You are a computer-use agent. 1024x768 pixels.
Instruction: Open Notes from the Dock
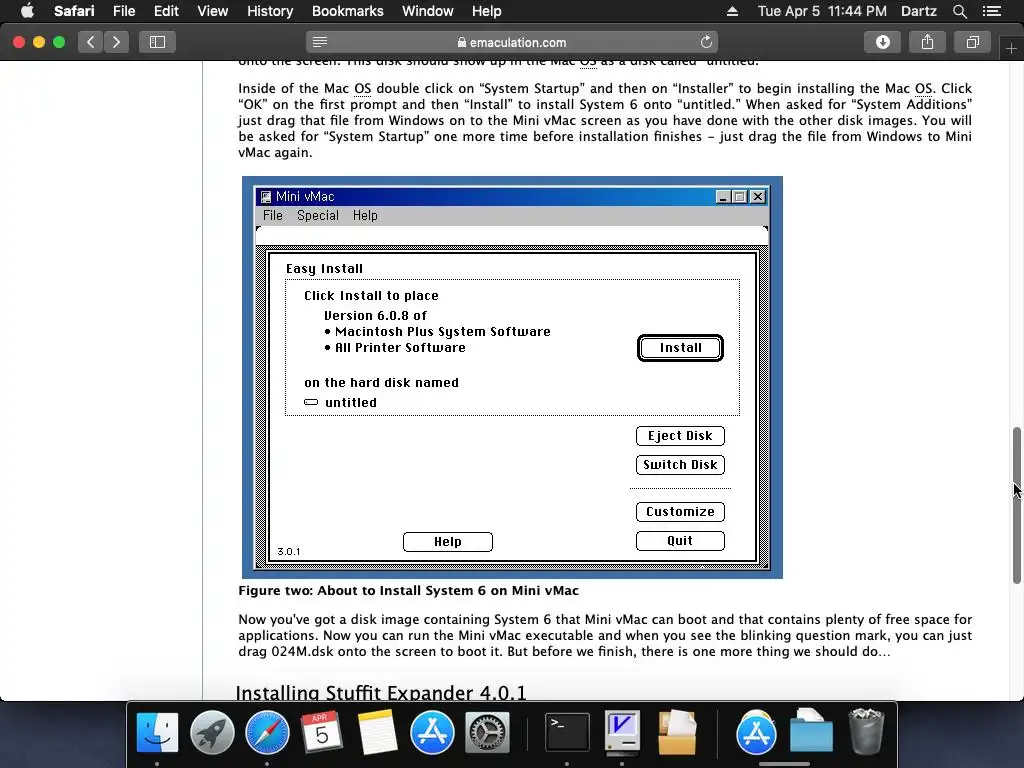tap(377, 732)
